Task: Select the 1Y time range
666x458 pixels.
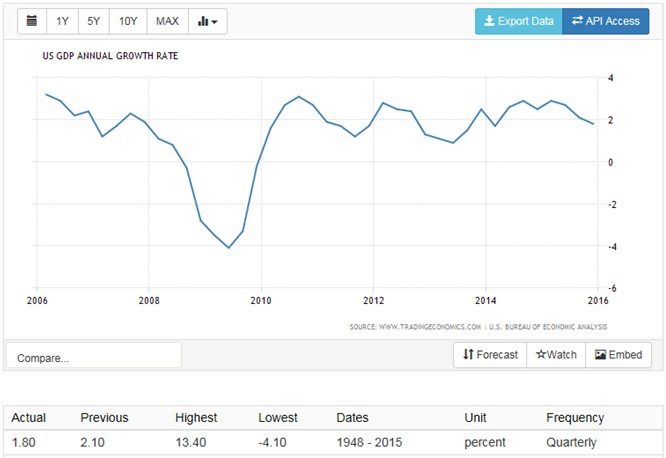Action: pos(62,21)
